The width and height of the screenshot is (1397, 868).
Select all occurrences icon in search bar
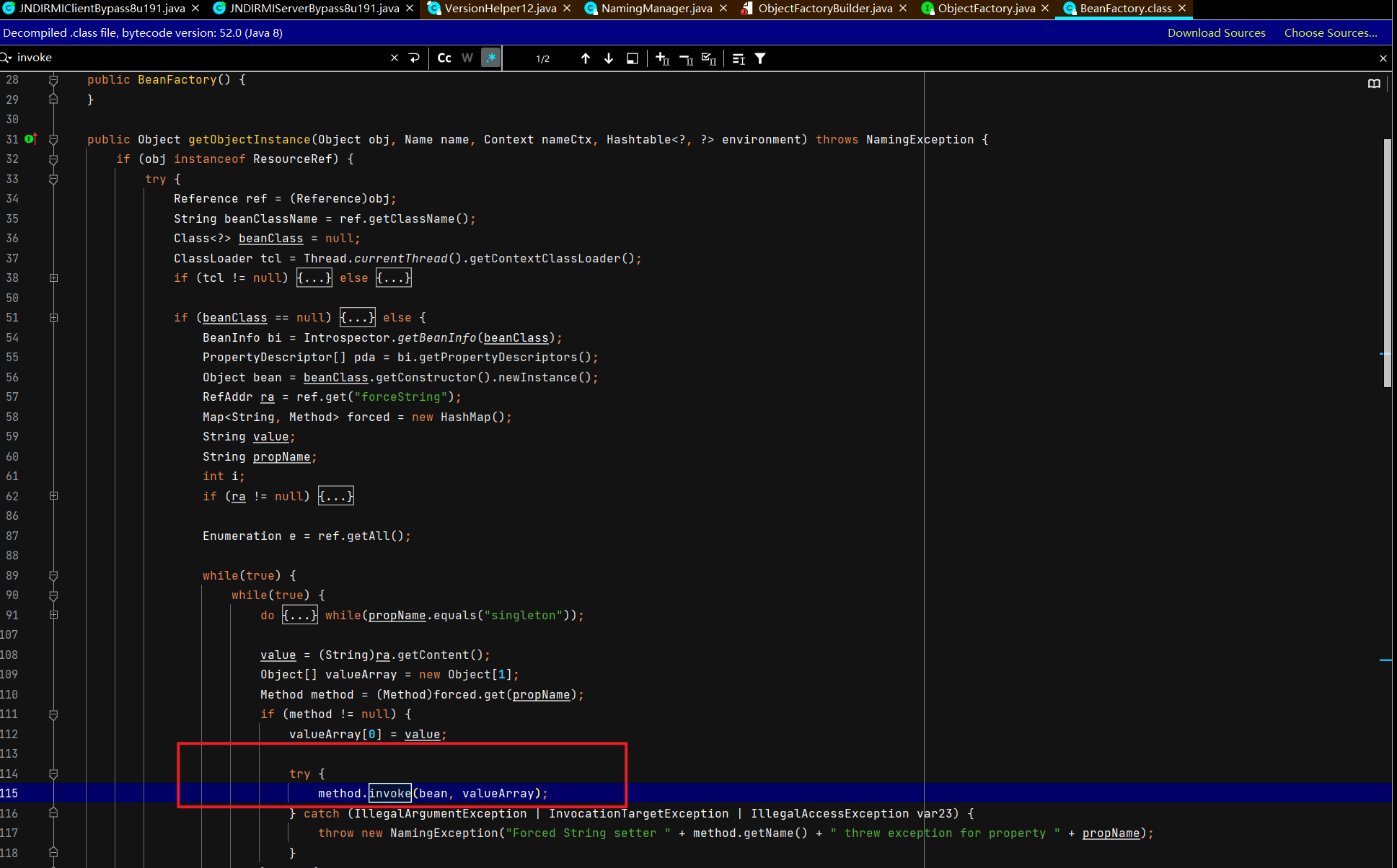pyautogui.click(x=709, y=58)
